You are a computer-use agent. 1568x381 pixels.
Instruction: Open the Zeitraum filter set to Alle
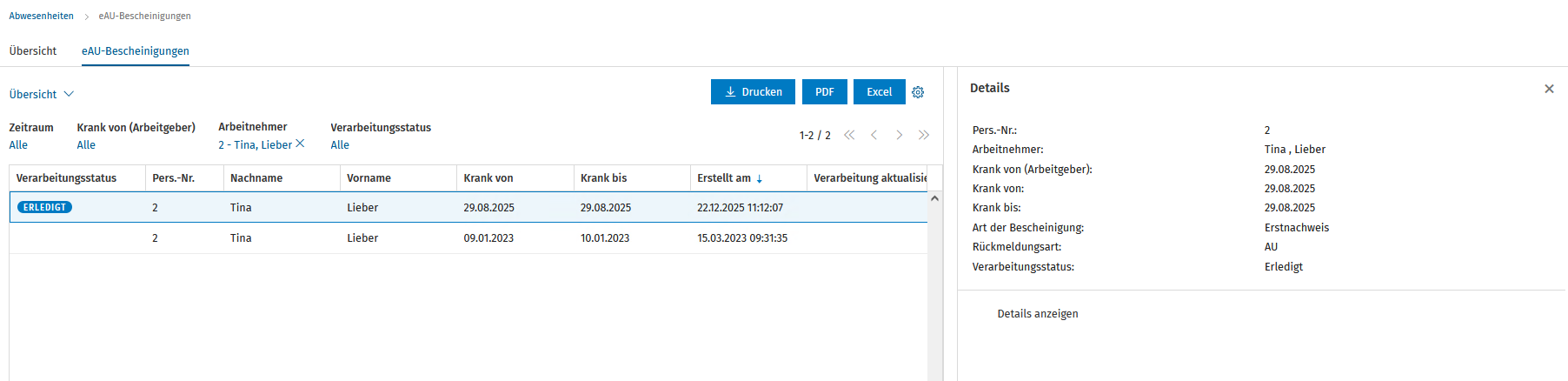coord(18,145)
